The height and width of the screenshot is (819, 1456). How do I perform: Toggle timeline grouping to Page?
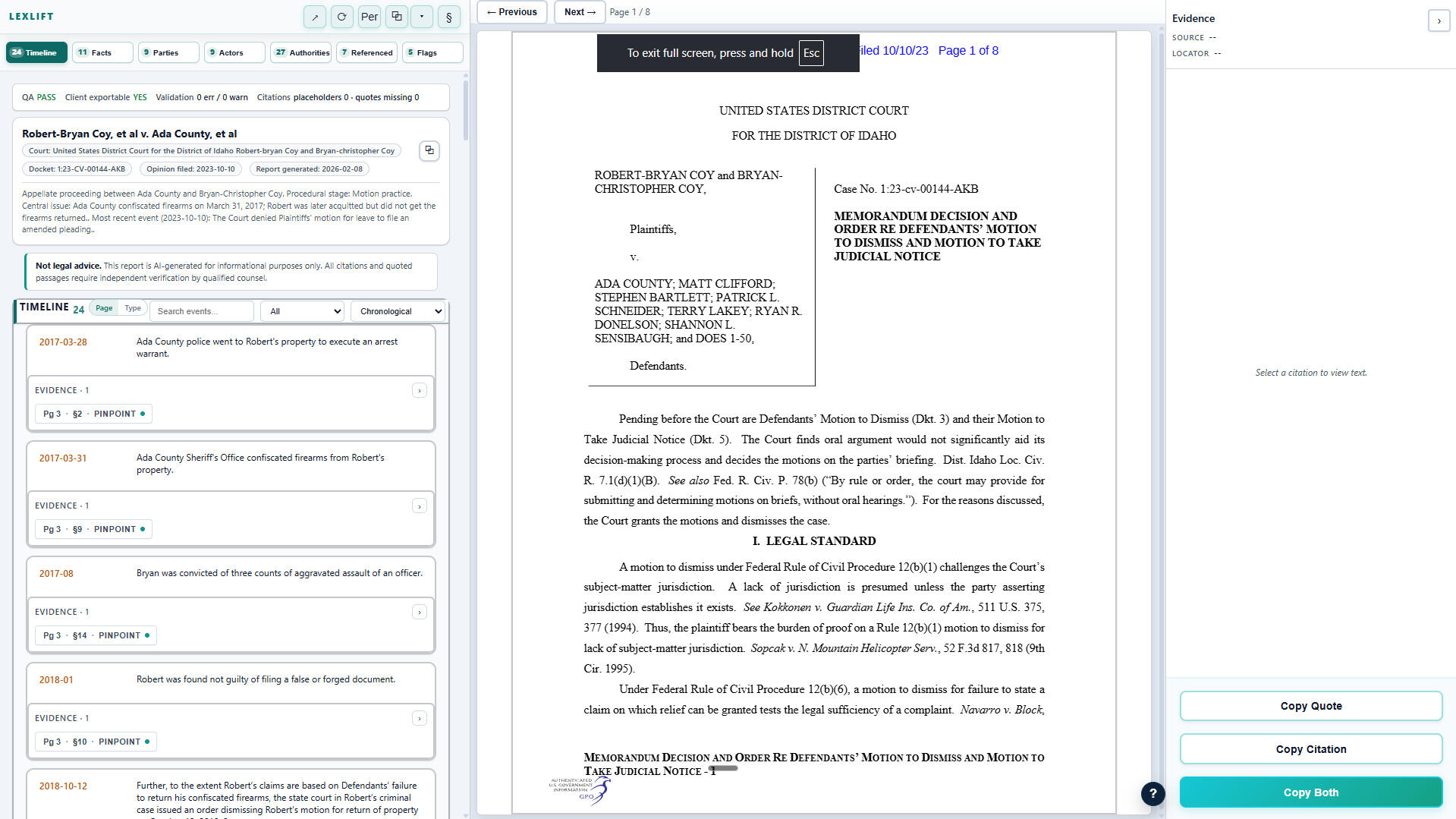coord(104,308)
